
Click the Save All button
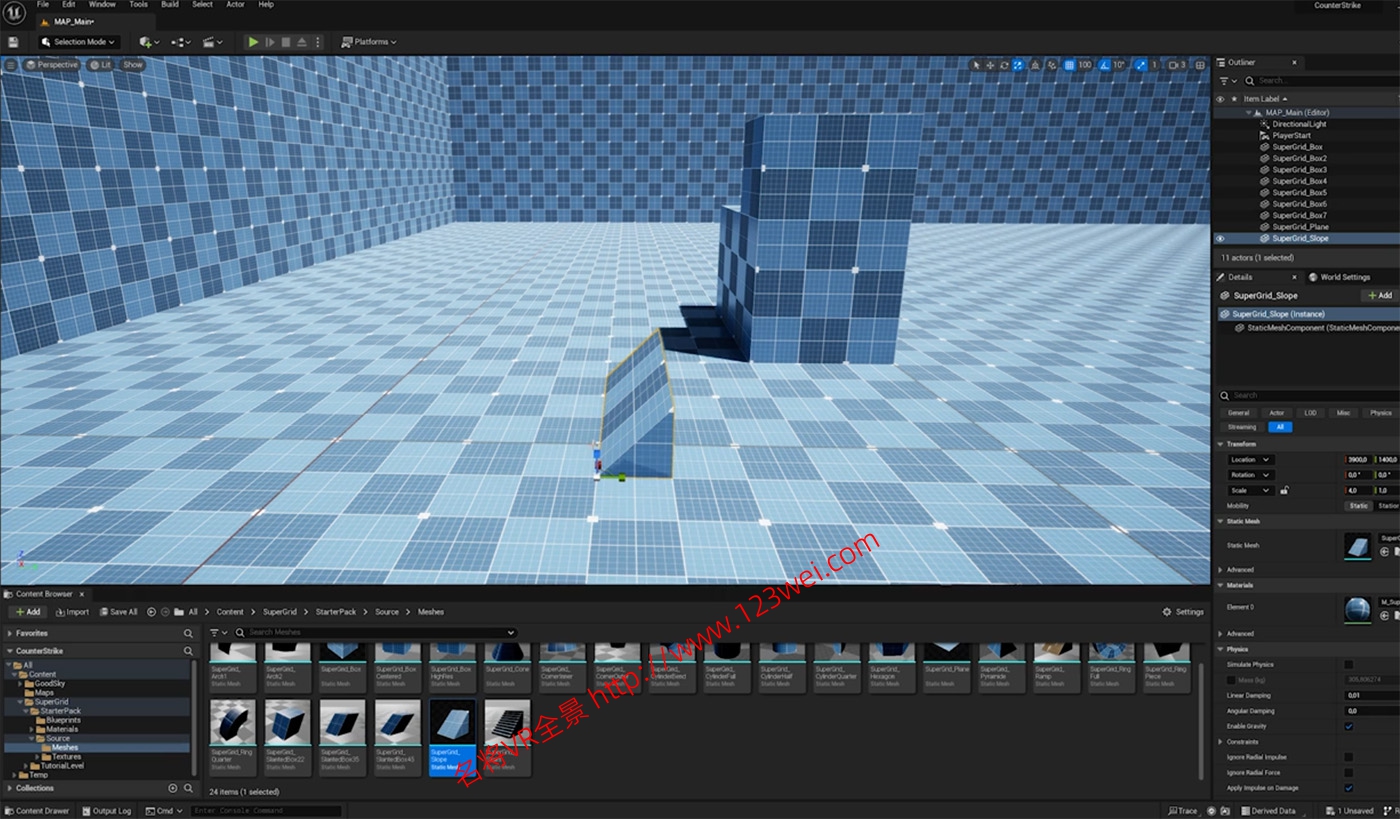pos(118,612)
